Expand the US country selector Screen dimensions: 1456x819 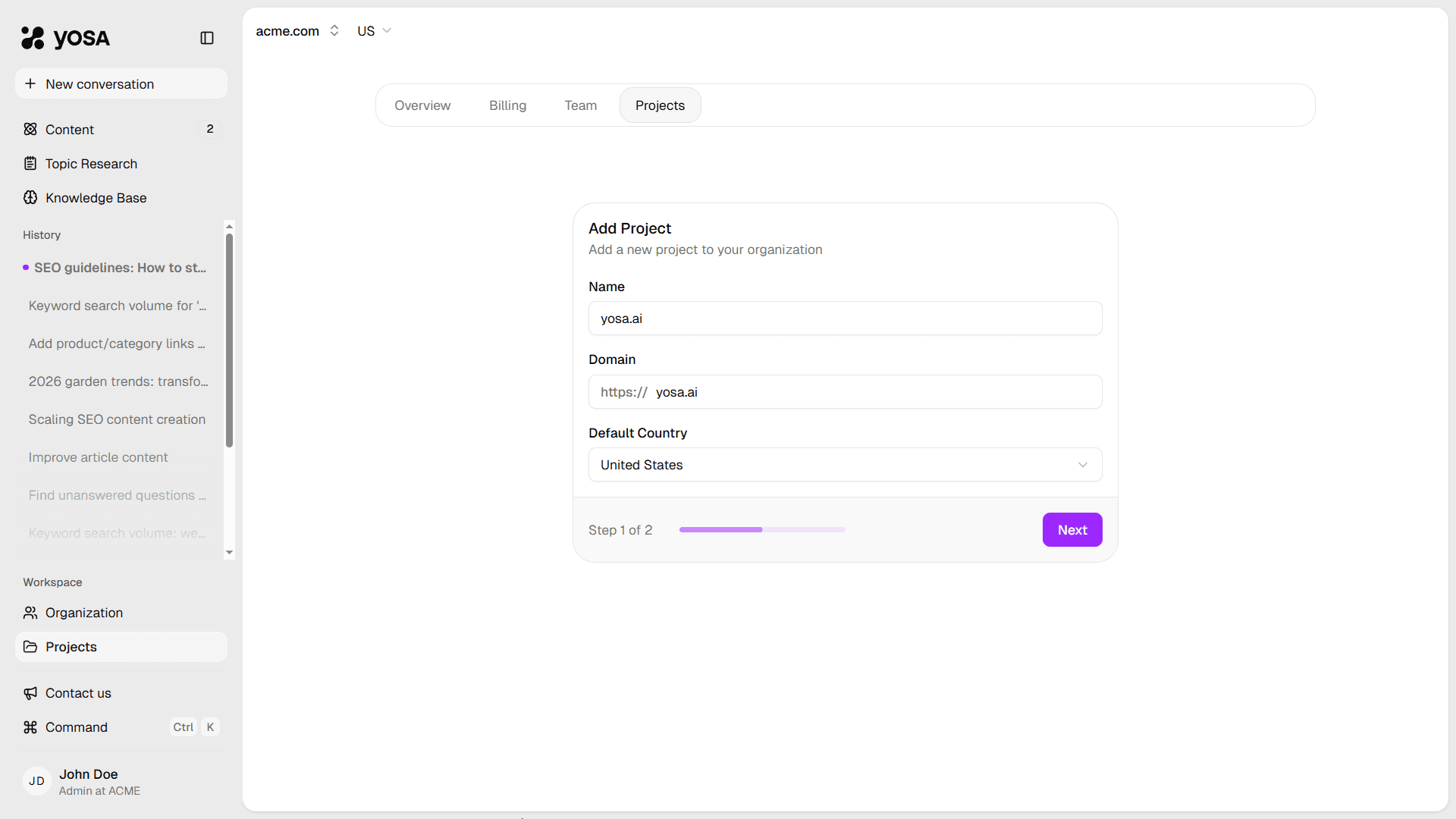tap(373, 31)
